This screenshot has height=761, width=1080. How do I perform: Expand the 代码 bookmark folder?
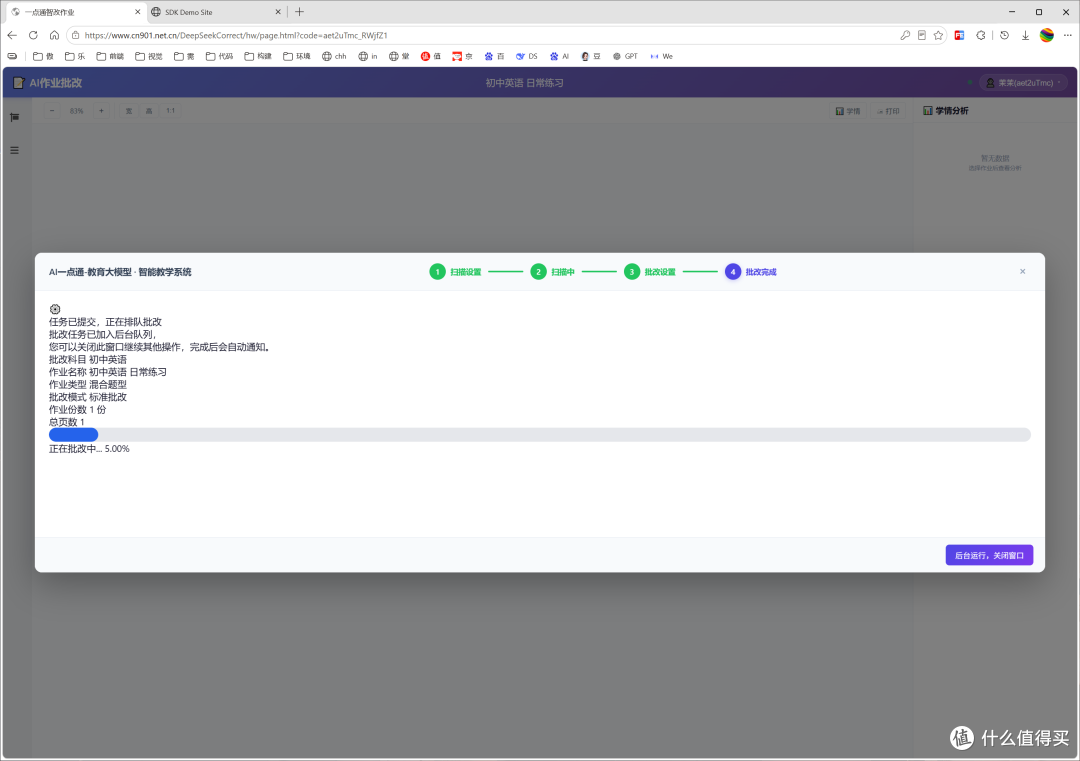(220, 56)
